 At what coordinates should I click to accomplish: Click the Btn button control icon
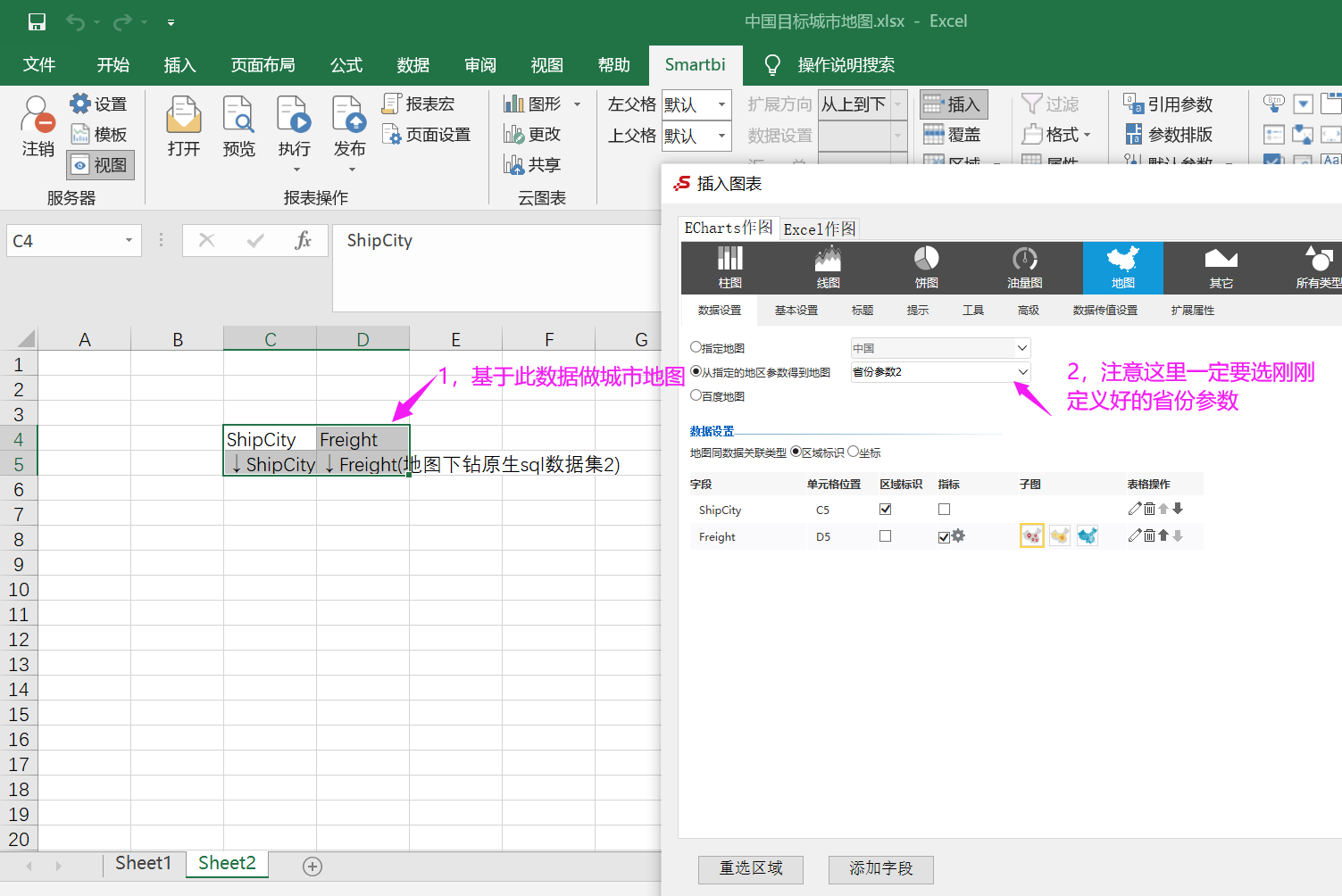1274,104
